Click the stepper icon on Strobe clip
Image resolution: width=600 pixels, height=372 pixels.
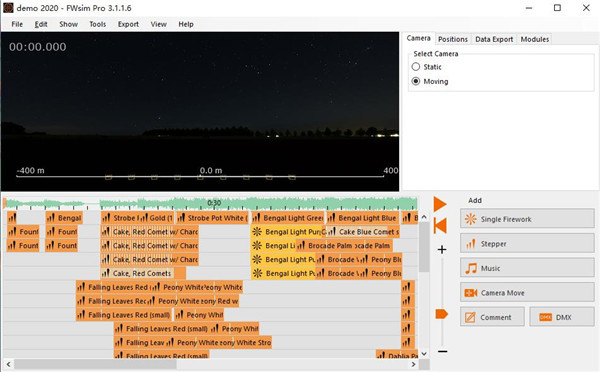(x=106, y=218)
